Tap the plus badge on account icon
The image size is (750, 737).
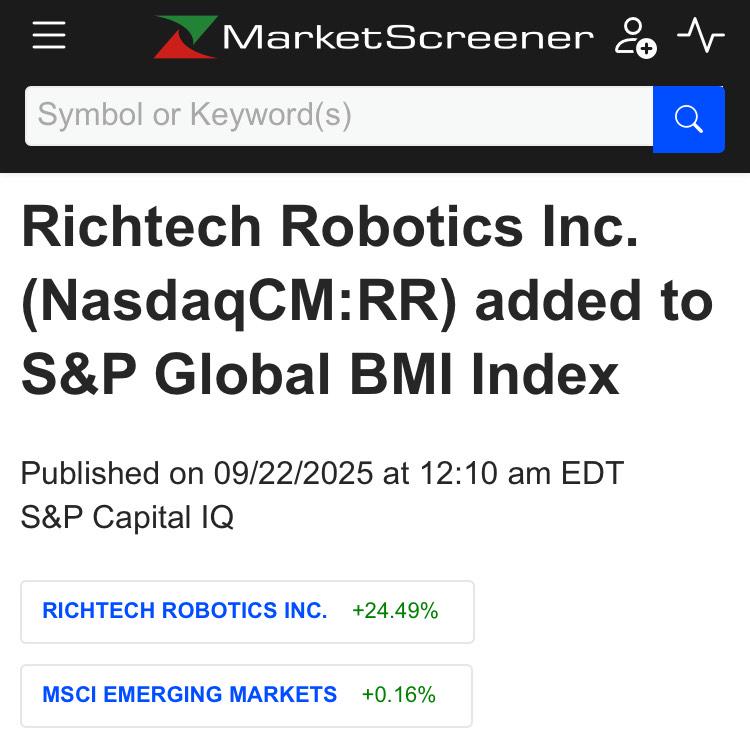pos(646,47)
